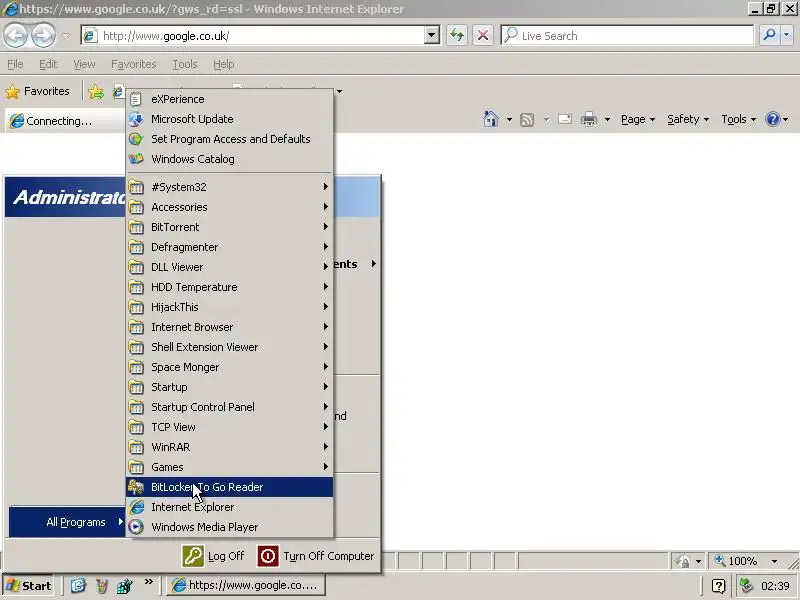Click the Add to Favorites Bar icon
The height and width of the screenshot is (600, 800).
(95, 92)
